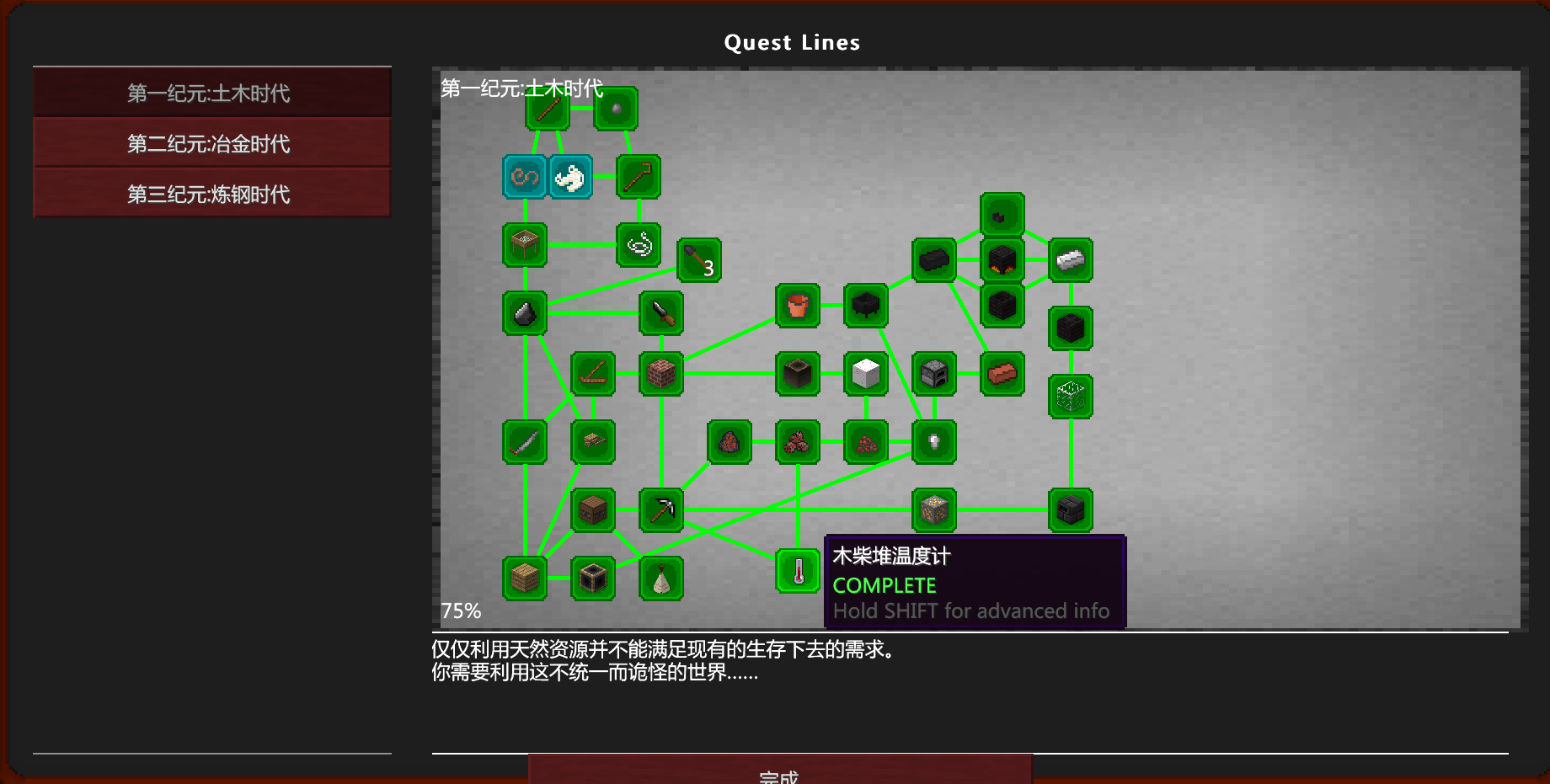Open the red thermometer quest

pos(798,571)
